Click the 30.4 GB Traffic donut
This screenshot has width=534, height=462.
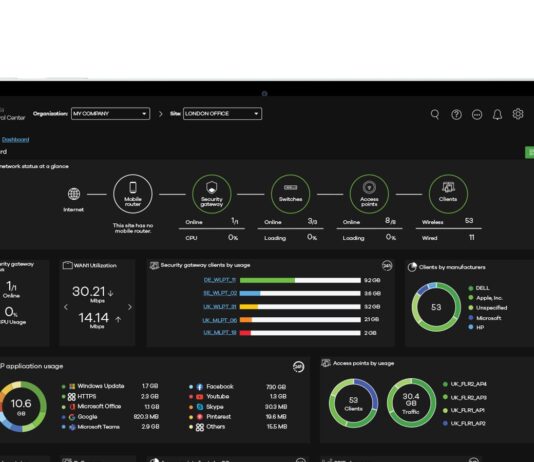[411, 403]
